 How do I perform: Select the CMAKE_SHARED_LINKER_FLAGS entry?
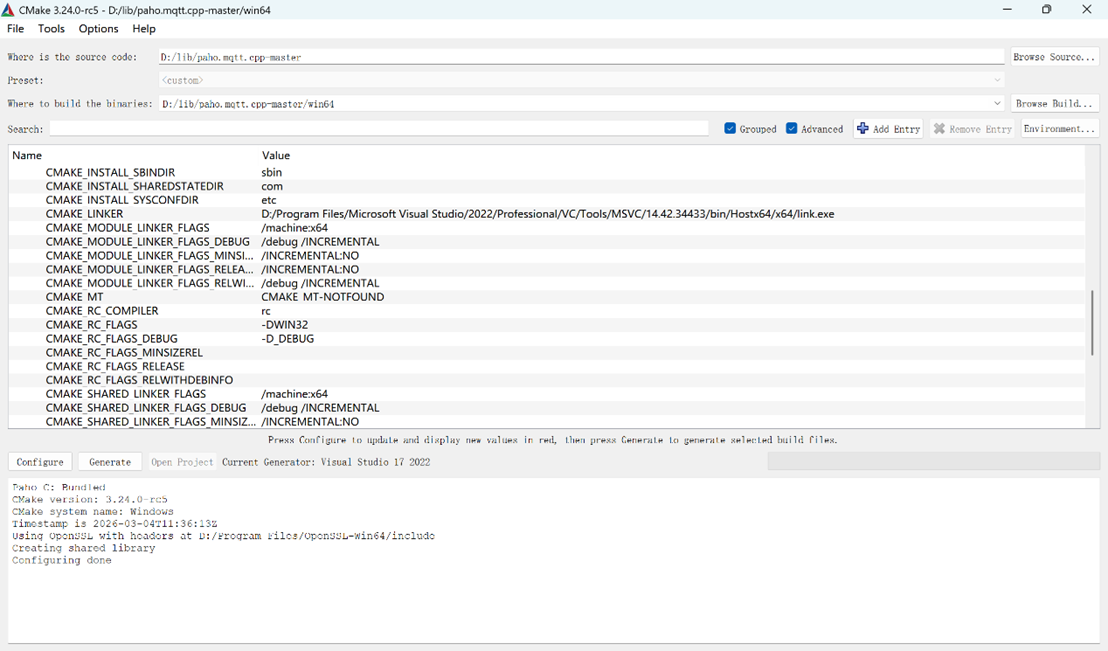pyautogui.click(x=126, y=394)
